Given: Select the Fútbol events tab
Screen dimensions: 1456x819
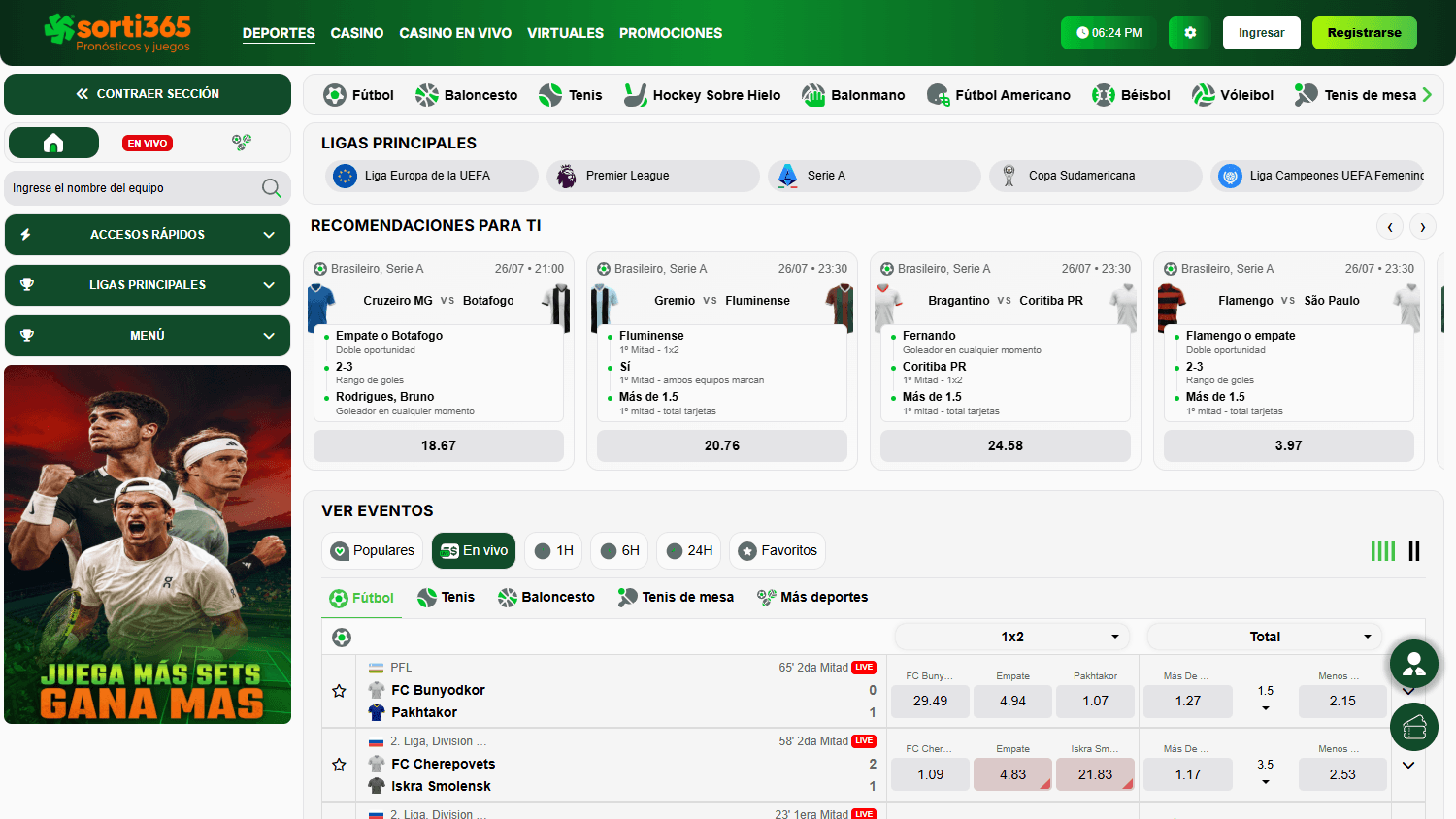Looking at the screenshot, I should 361,598.
